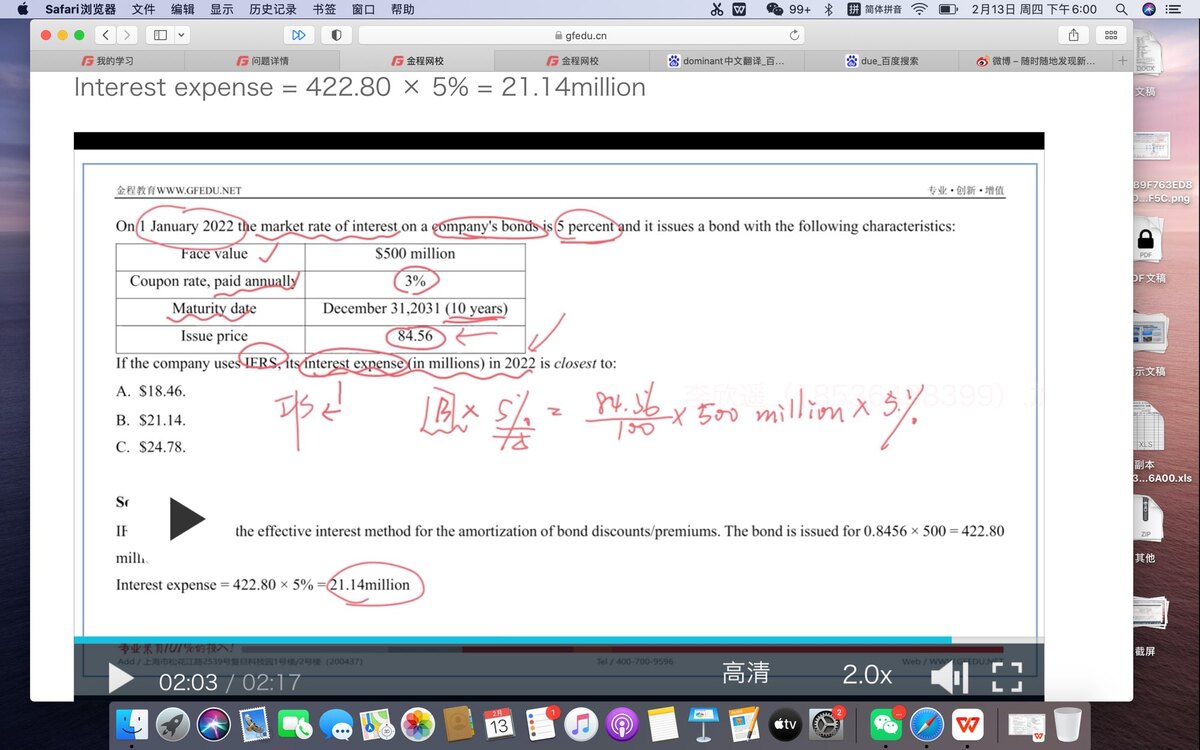1200x750 pixels.
Task: Open Photos from the Dock
Action: point(417,724)
